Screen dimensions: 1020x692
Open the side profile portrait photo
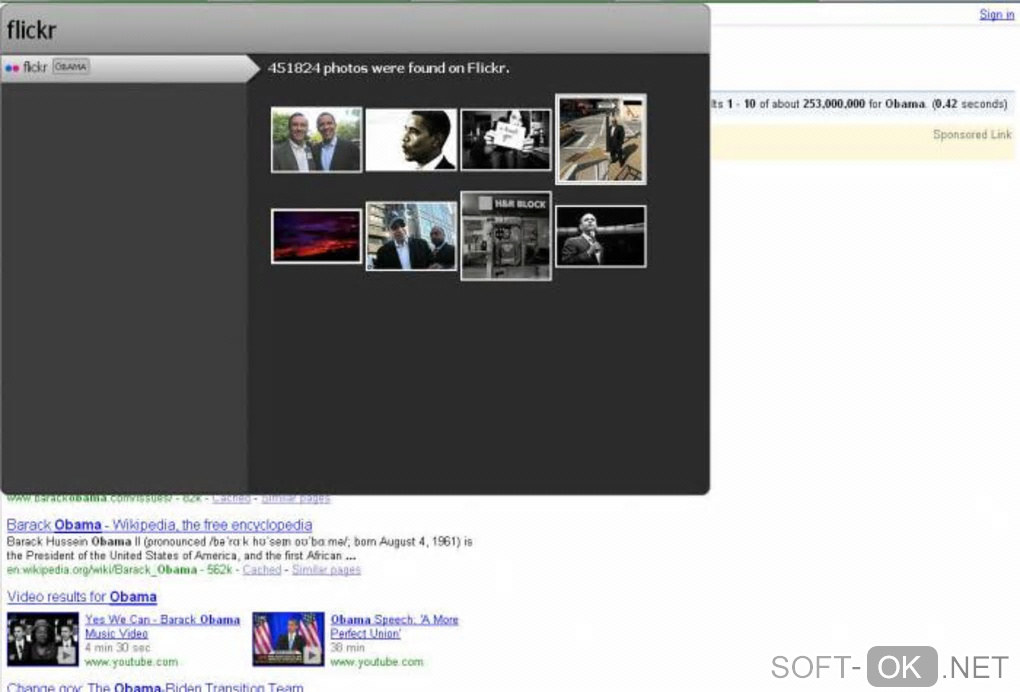(x=411, y=139)
